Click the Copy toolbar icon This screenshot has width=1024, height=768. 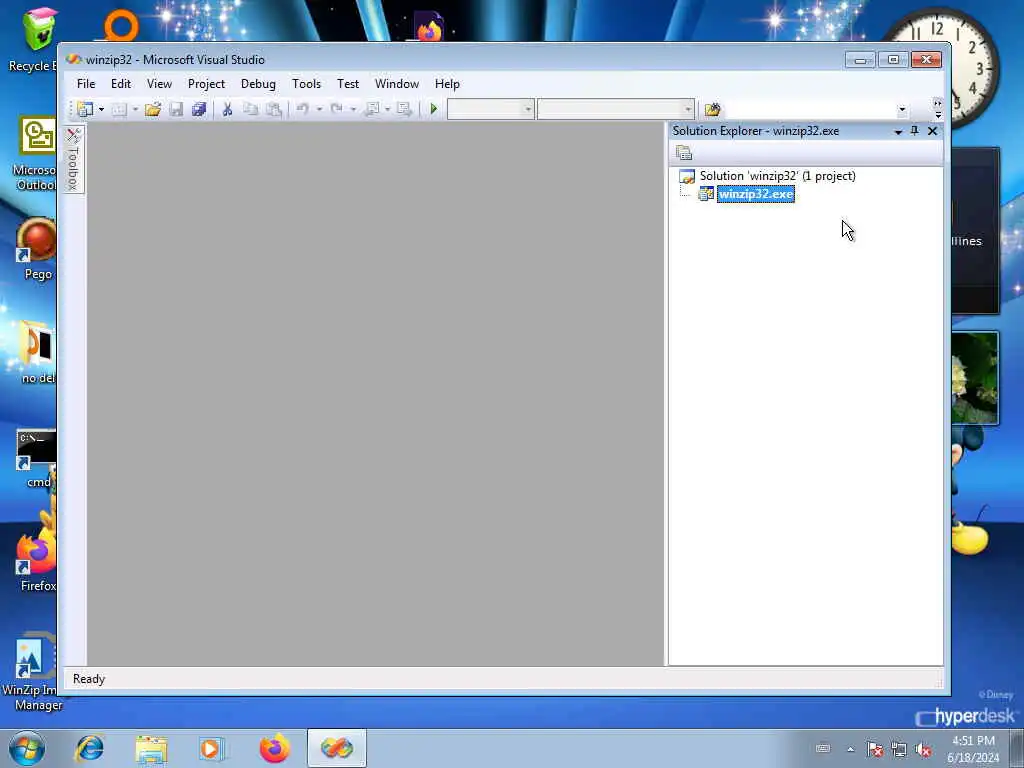click(250, 109)
